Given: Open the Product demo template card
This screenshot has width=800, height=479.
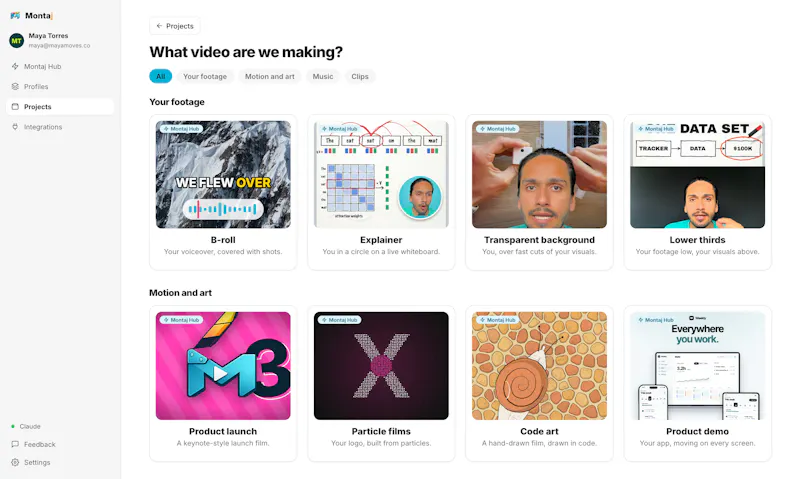Looking at the screenshot, I should coord(697,384).
